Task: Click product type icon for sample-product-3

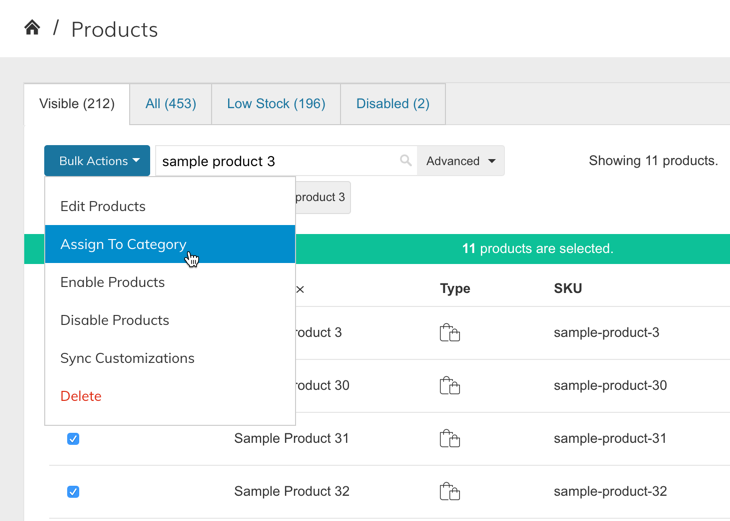Action: (450, 333)
